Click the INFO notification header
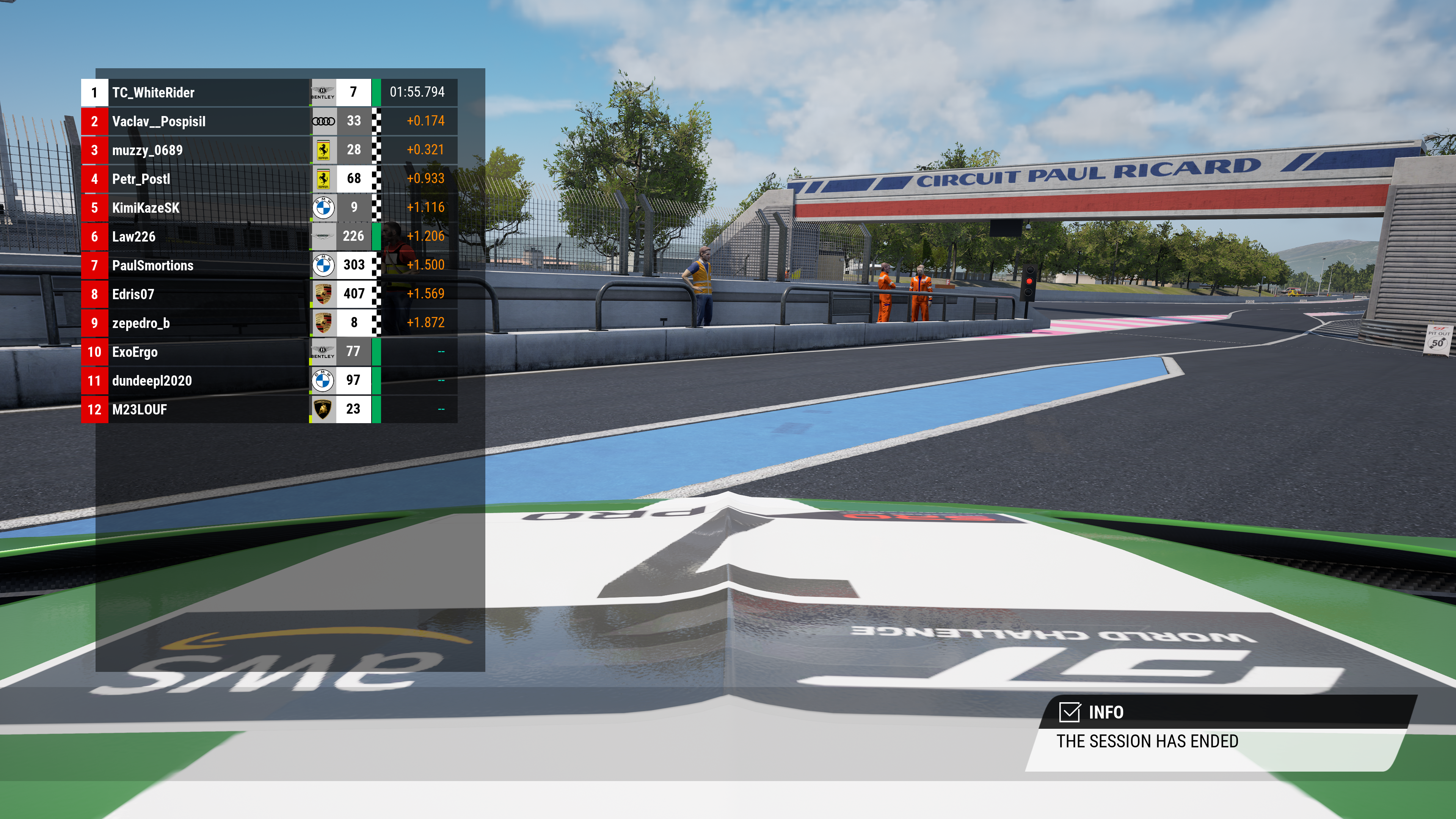Image resolution: width=1456 pixels, height=819 pixels. pos(1228,712)
